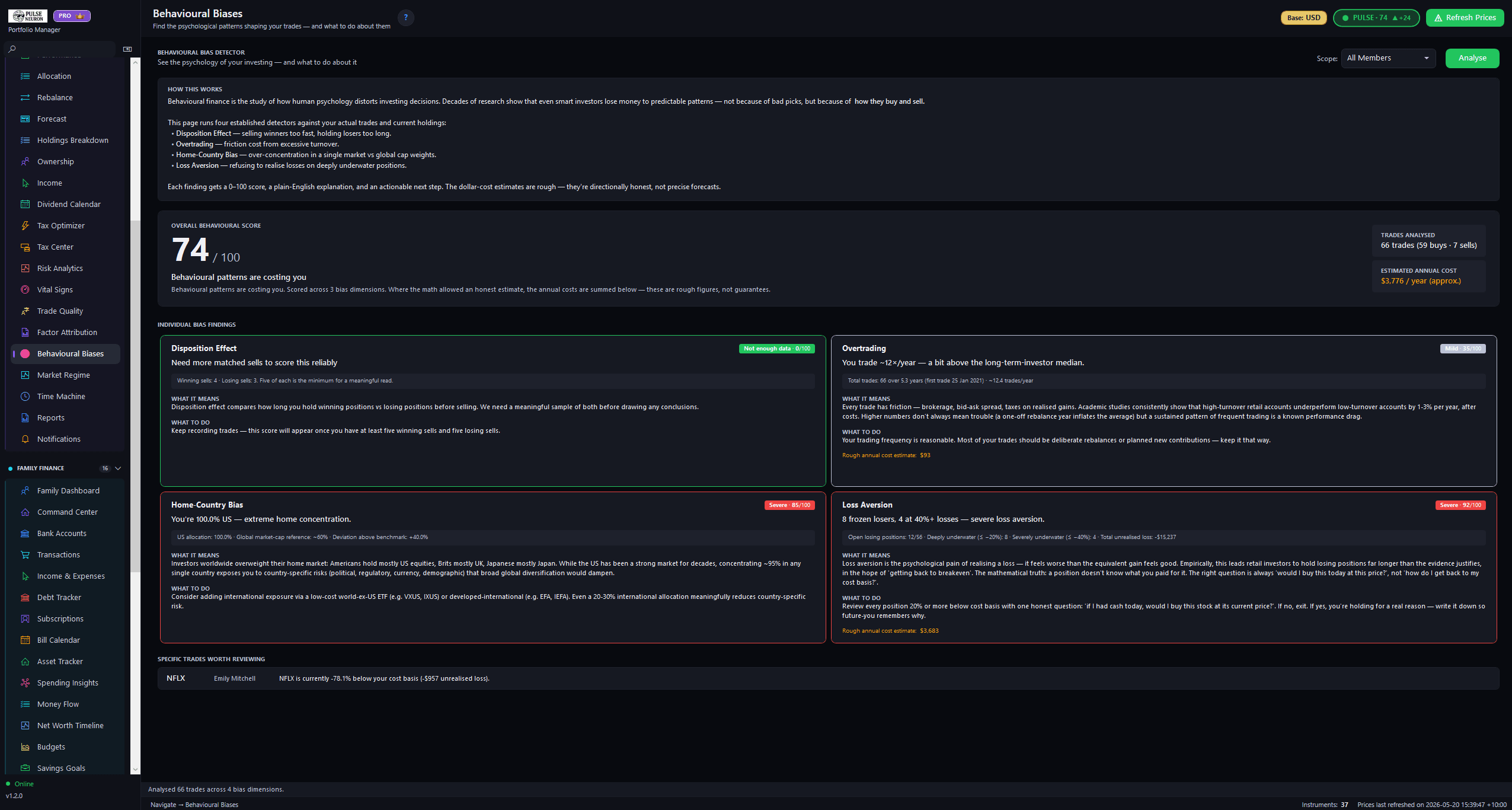Viewport: 1512px width, 810px height.
Task: Click the NFLX ticker in review list
Action: click(175, 678)
